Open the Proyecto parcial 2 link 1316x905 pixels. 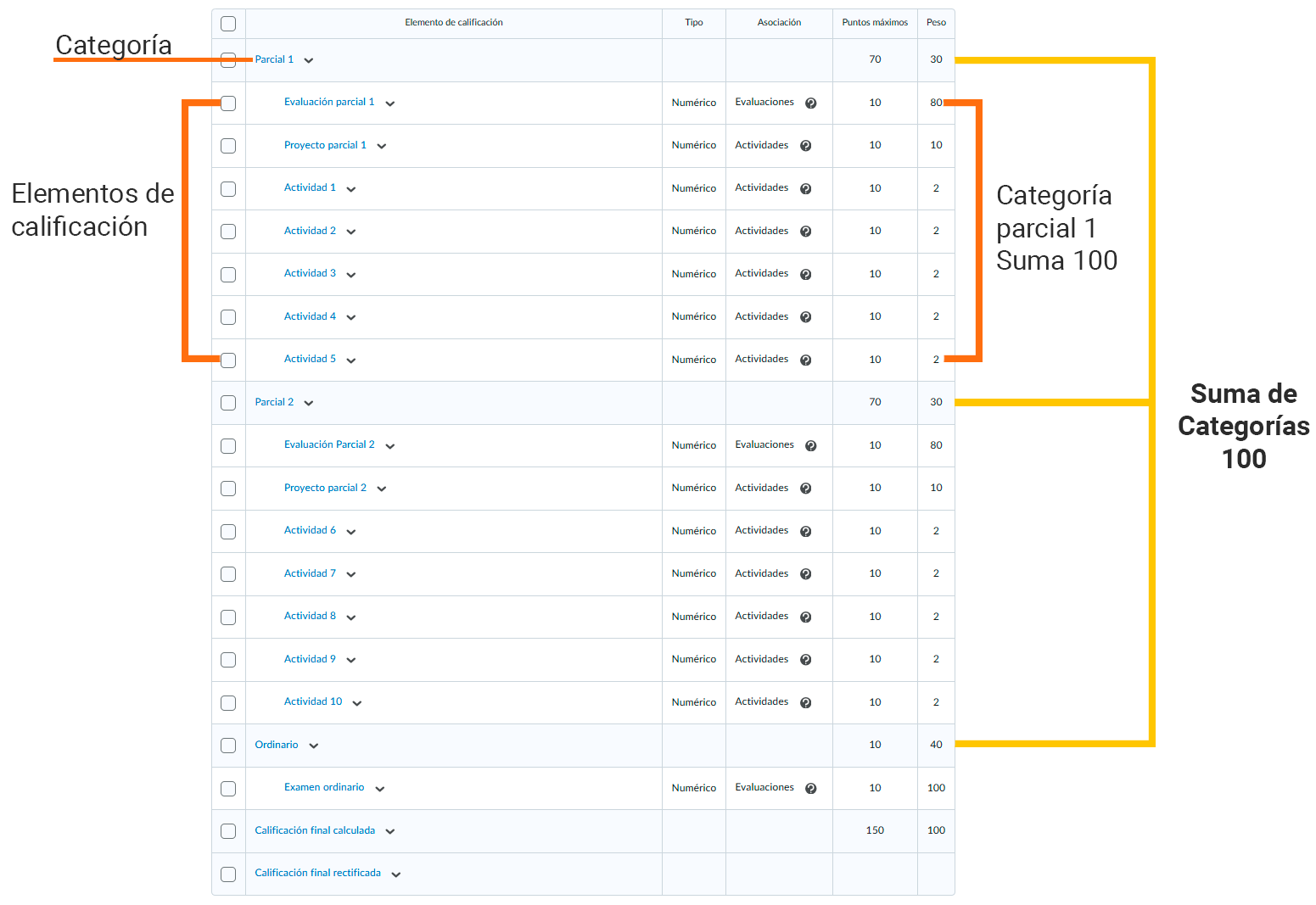pyautogui.click(x=325, y=488)
